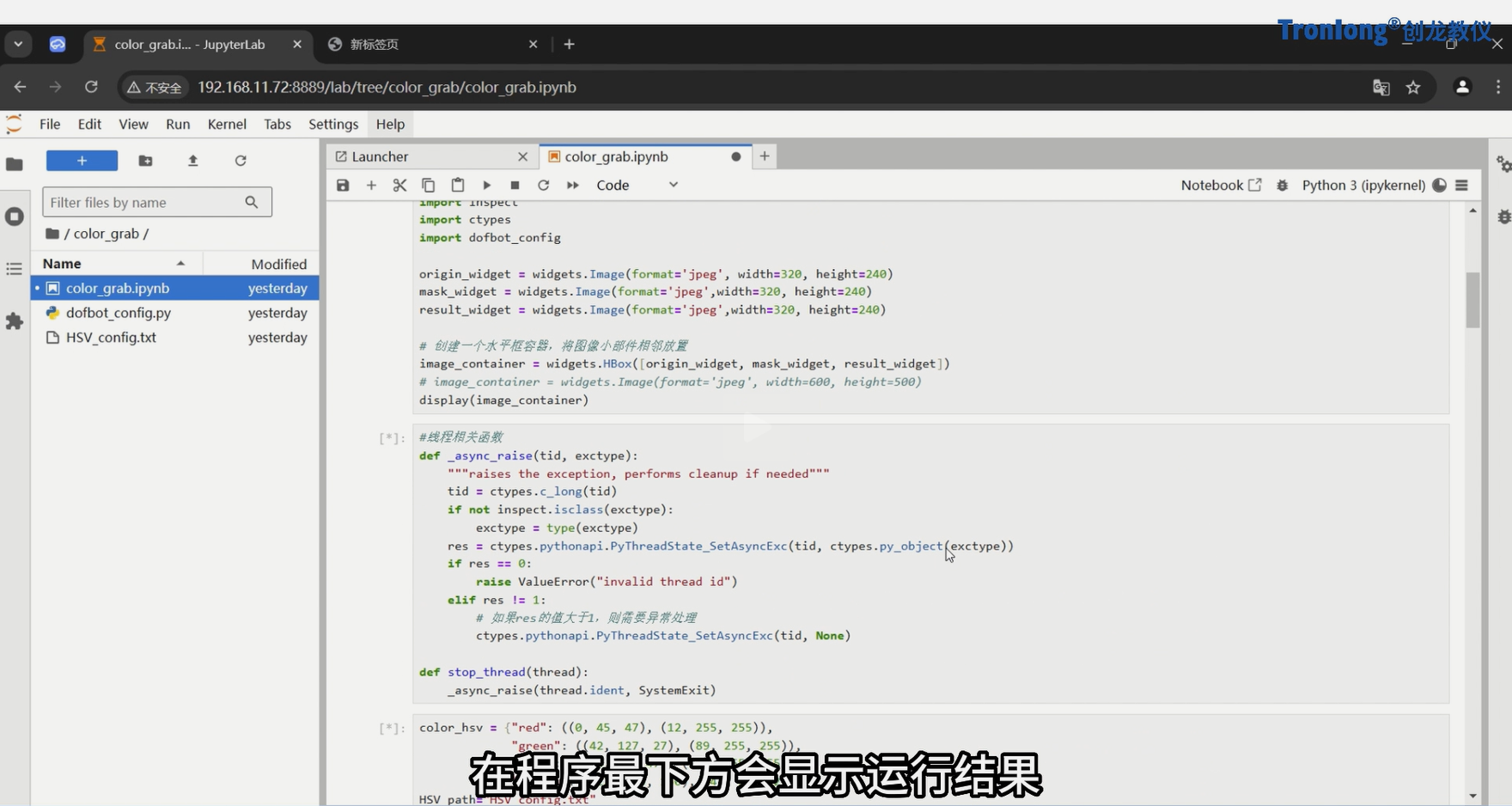Save the notebook with the floppy disk icon

[343, 185]
